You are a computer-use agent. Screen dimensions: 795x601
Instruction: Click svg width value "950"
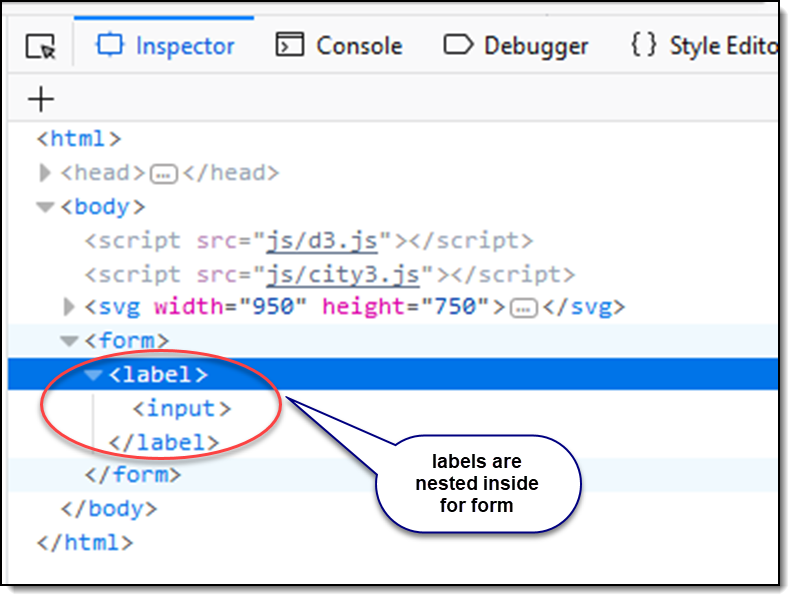click(x=273, y=306)
